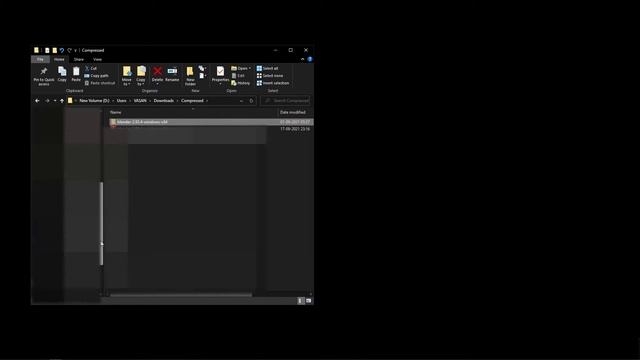This screenshot has width=640, height=360.
Task: Open the File menu tab
Action: (x=40, y=59)
